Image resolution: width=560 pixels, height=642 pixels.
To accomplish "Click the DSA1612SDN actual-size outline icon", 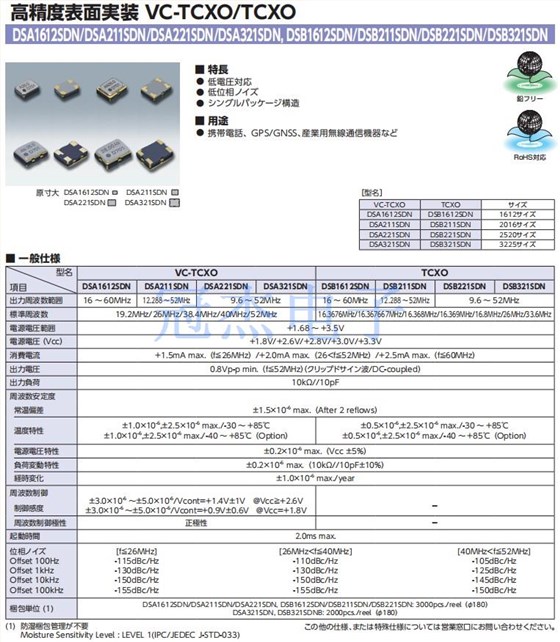I will coord(115,192).
